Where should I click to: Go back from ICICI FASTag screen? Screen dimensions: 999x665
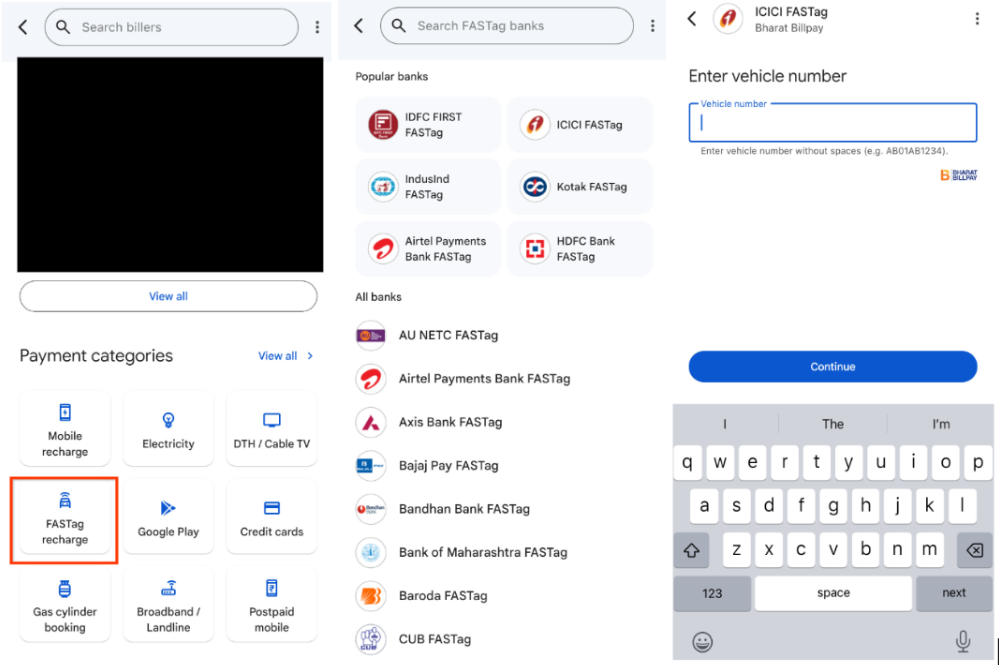(692, 18)
